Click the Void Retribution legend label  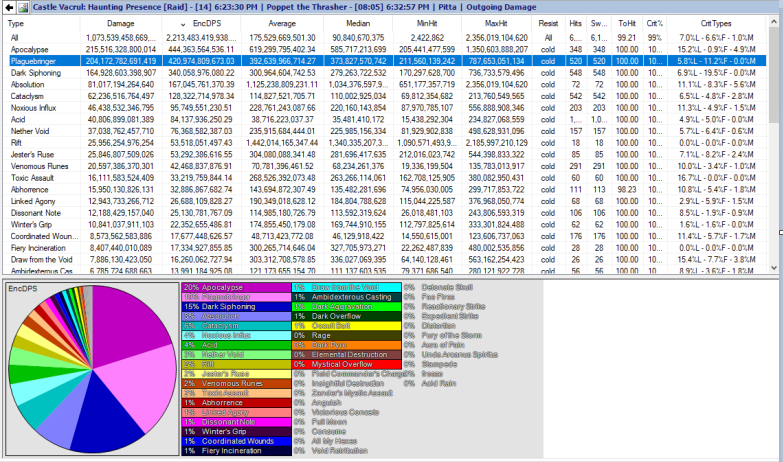pos(340,451)
